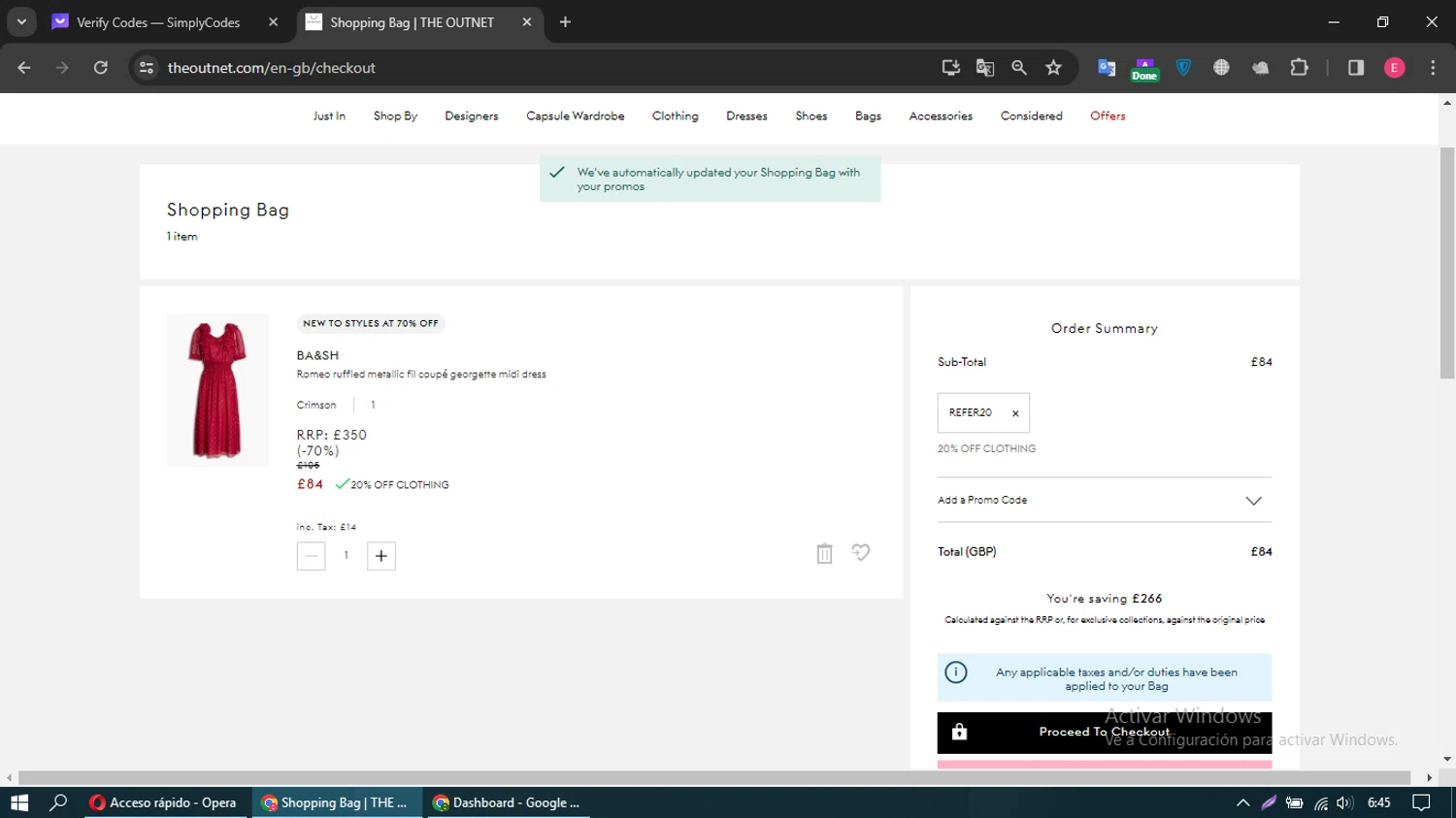The image size is (1456, 818).
Task: Open the Bags menu
Action: point(869,116)
